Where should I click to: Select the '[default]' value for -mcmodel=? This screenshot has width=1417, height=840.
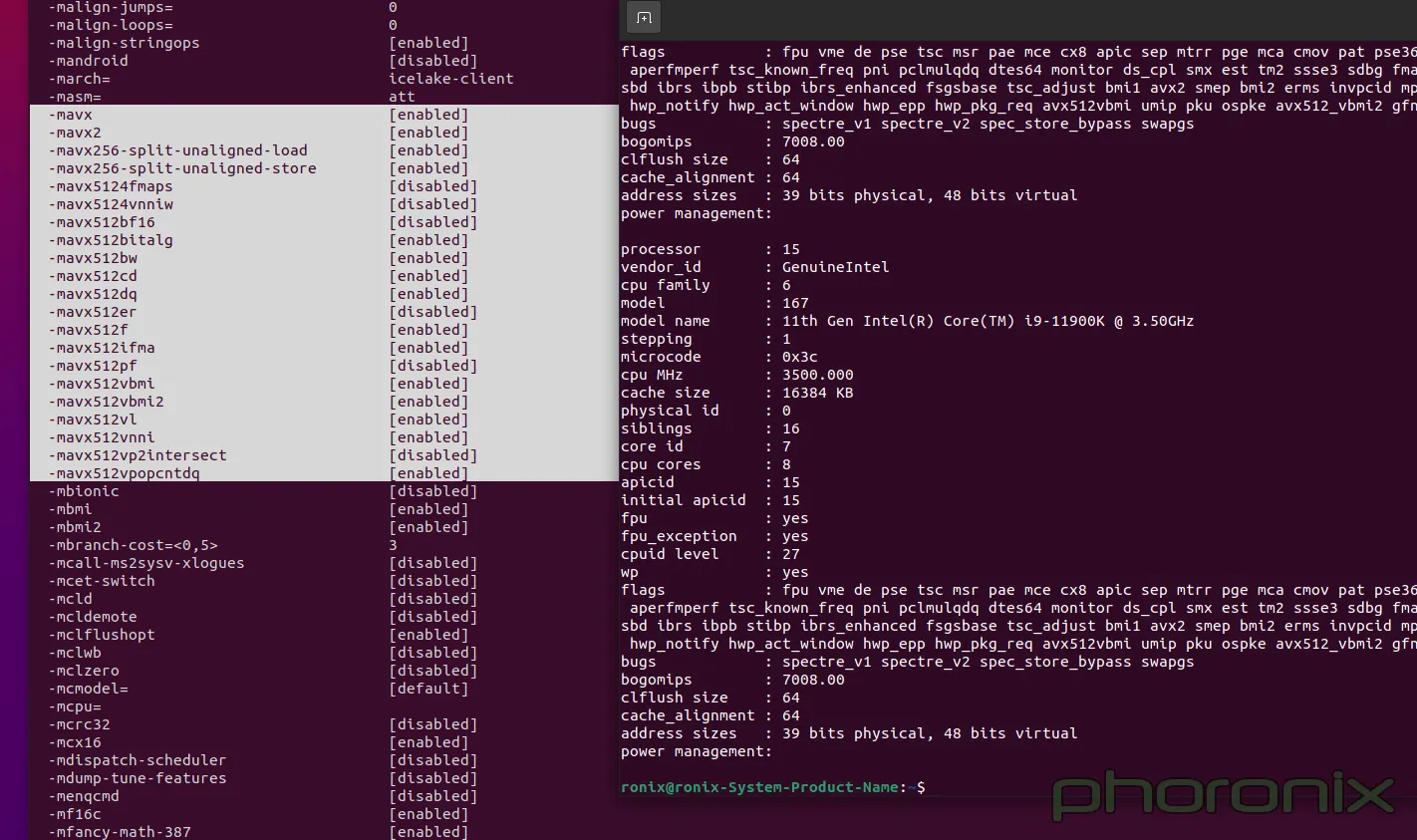428,689
